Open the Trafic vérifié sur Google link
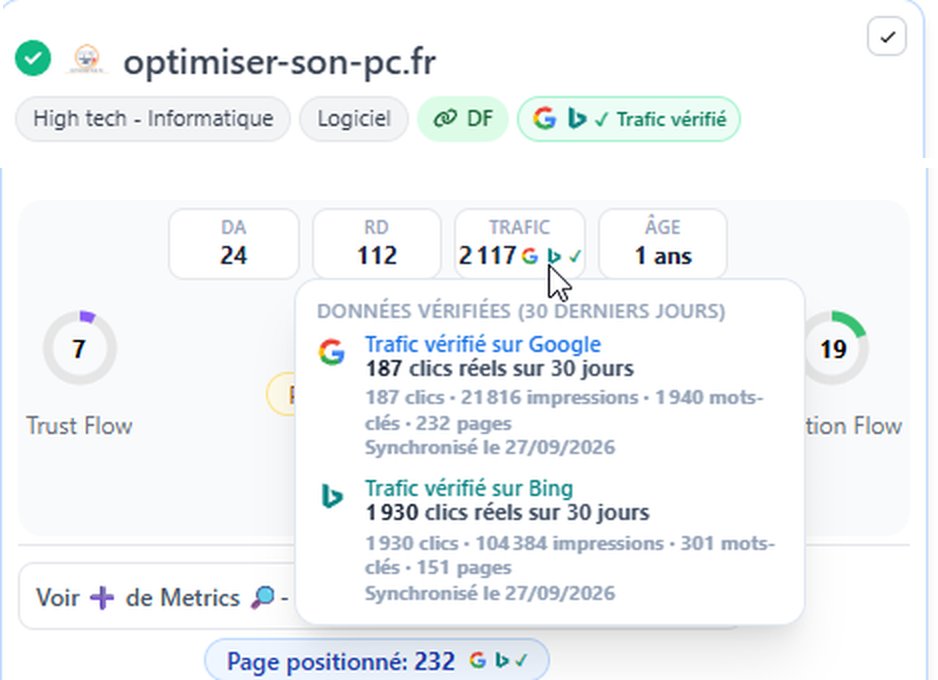938x680 pixels. click(483, 344)
